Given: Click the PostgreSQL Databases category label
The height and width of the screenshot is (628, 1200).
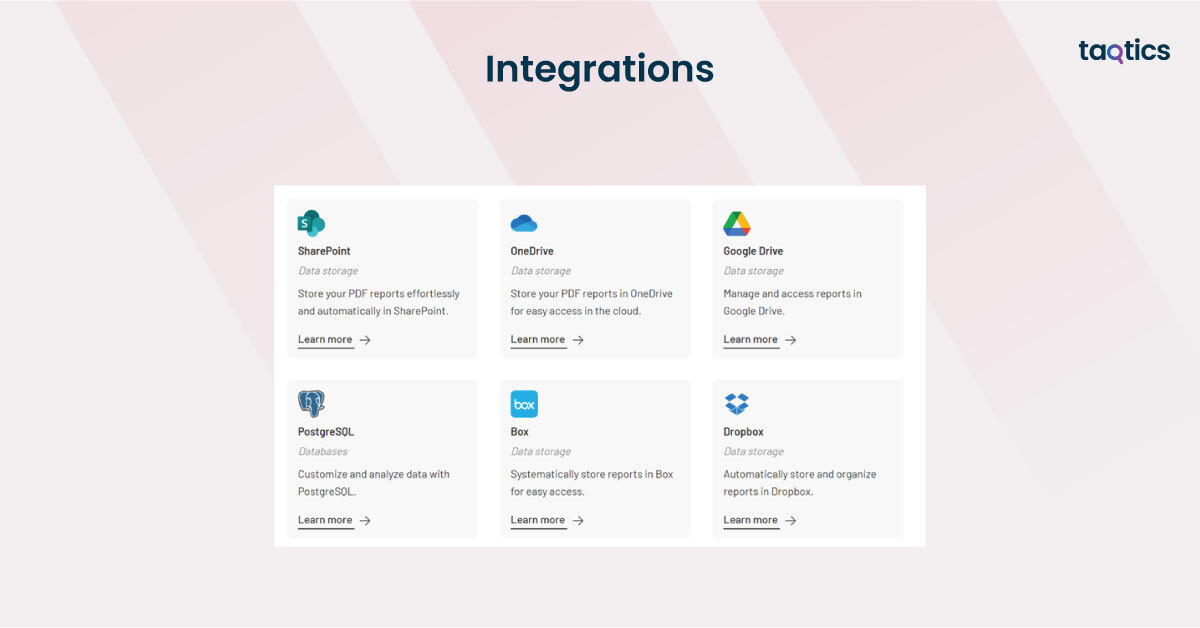Looking at the screenshot, I should pos(323,452).
